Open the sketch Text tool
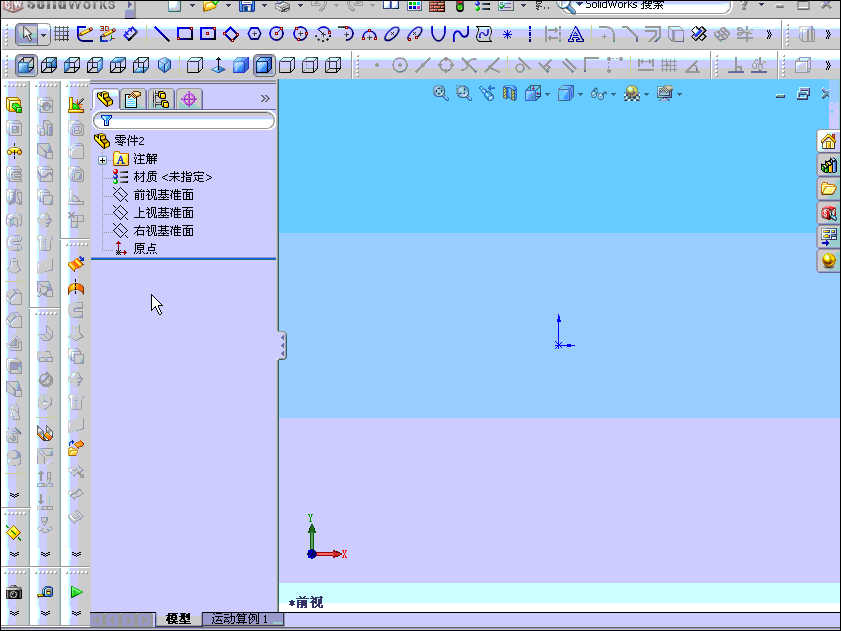 tap(576, 34)
